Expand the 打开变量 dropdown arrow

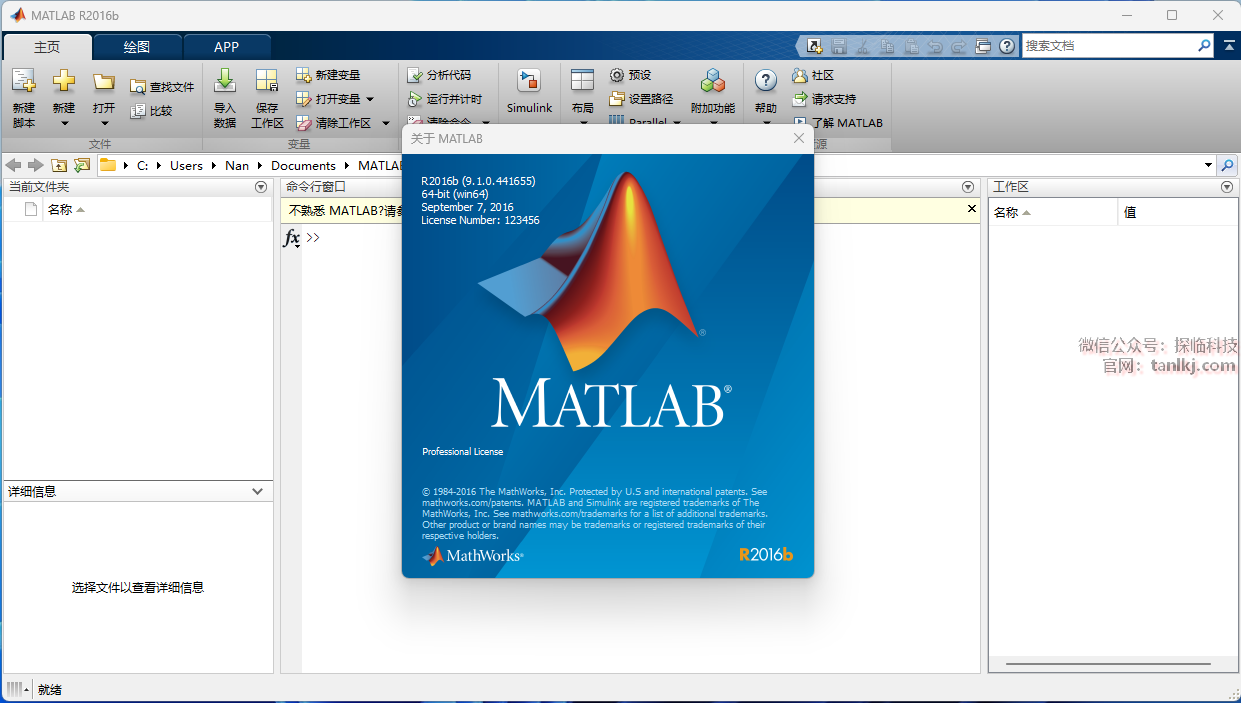370,99
